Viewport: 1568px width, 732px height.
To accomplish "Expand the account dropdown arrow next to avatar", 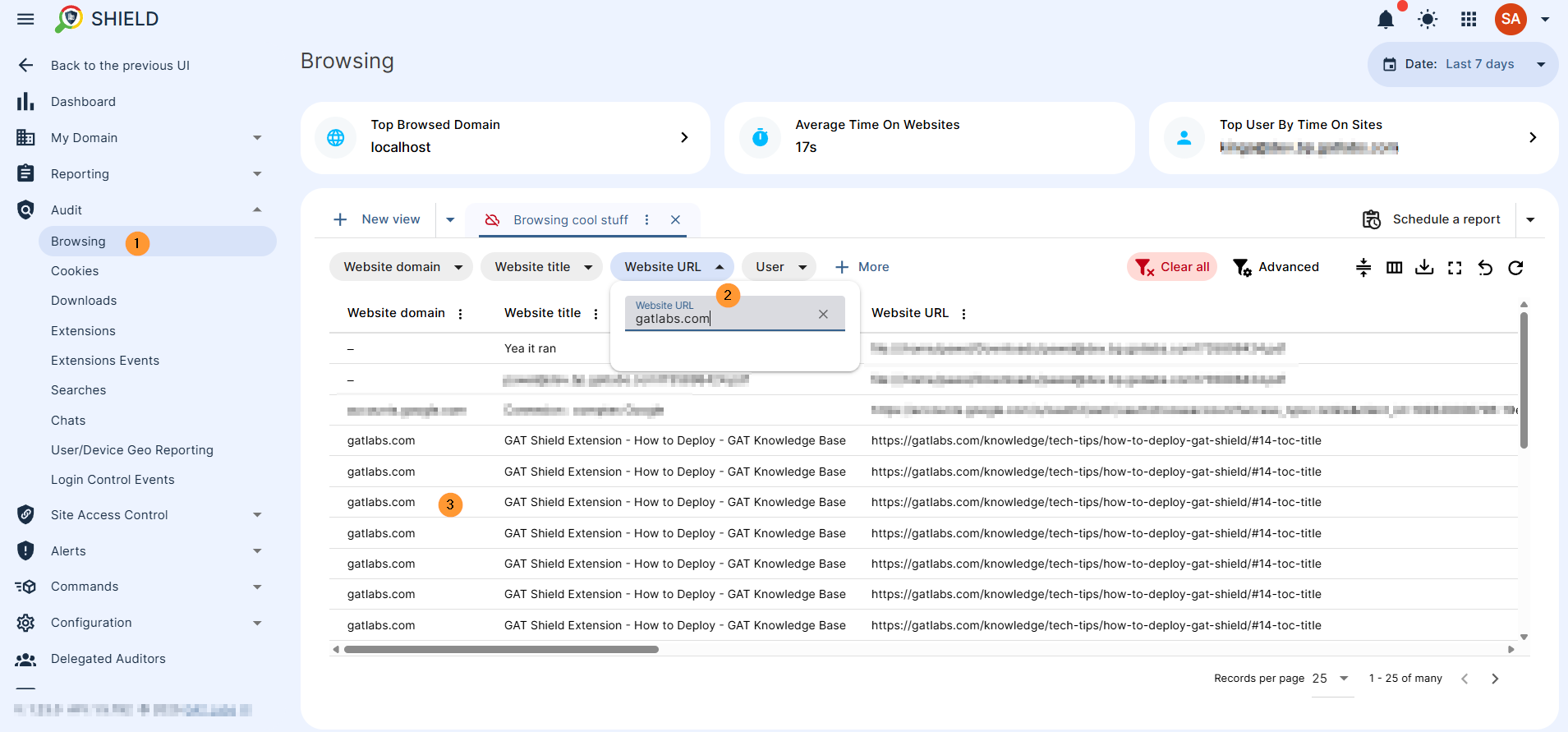I will point(1545,20).
